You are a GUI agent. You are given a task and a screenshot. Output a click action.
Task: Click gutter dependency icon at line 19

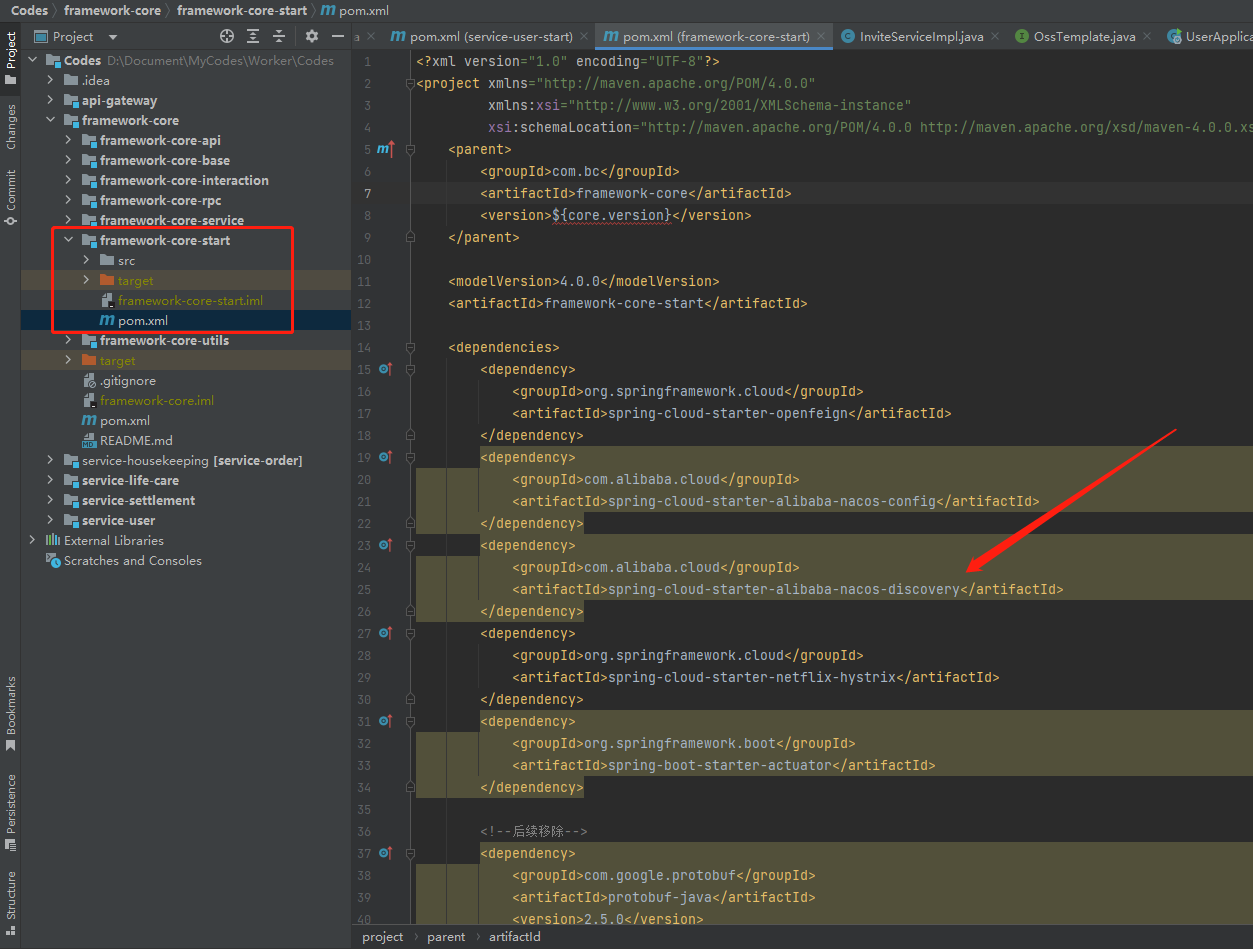click(385, 457)
